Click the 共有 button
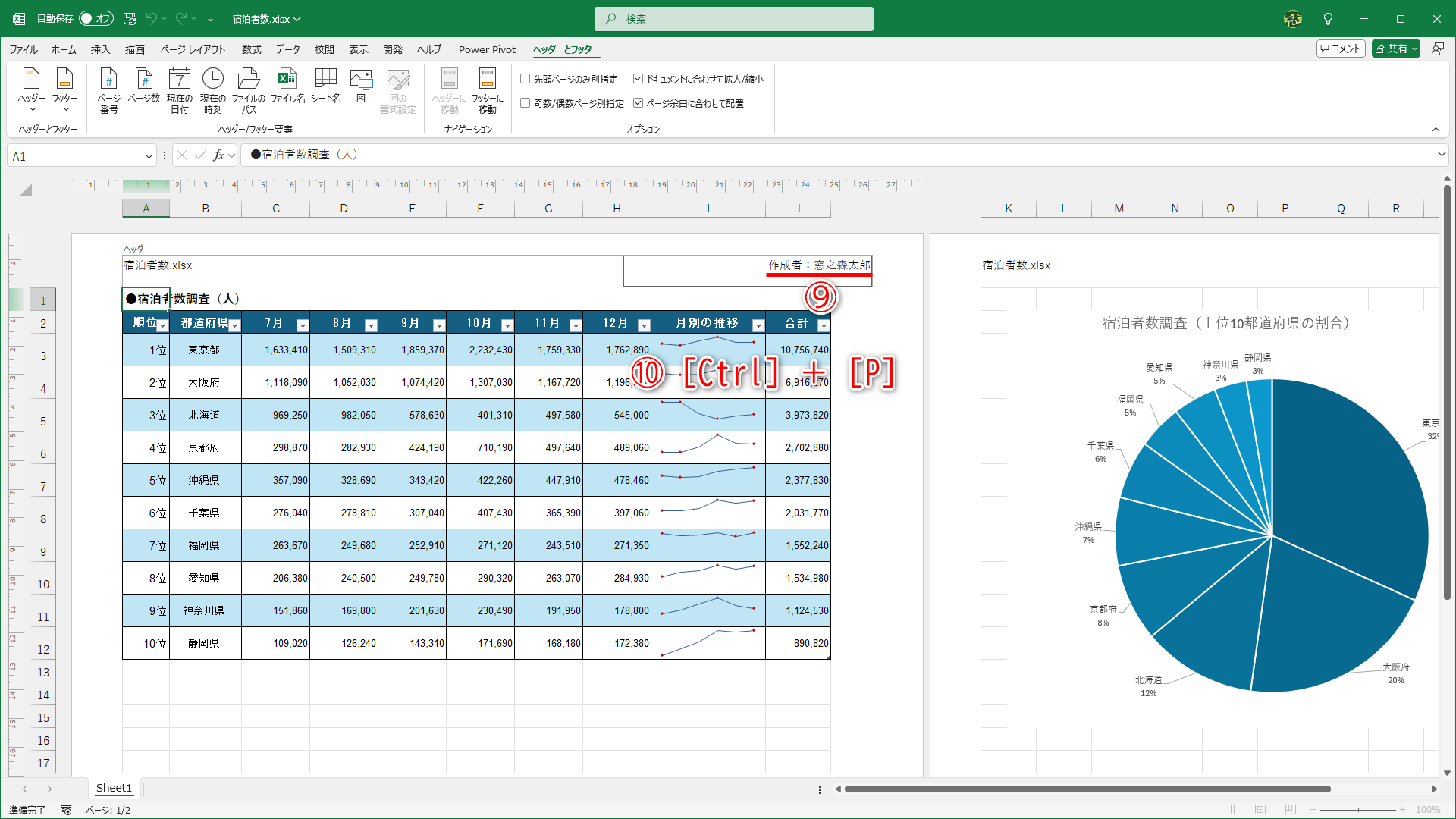The image size is (1456, 819). 1395,48
